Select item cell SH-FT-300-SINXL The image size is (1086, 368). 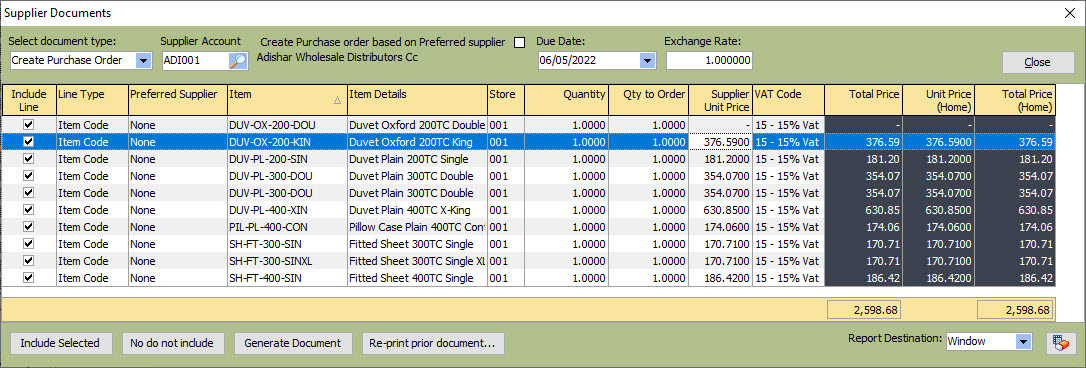[x=287, y=261]
